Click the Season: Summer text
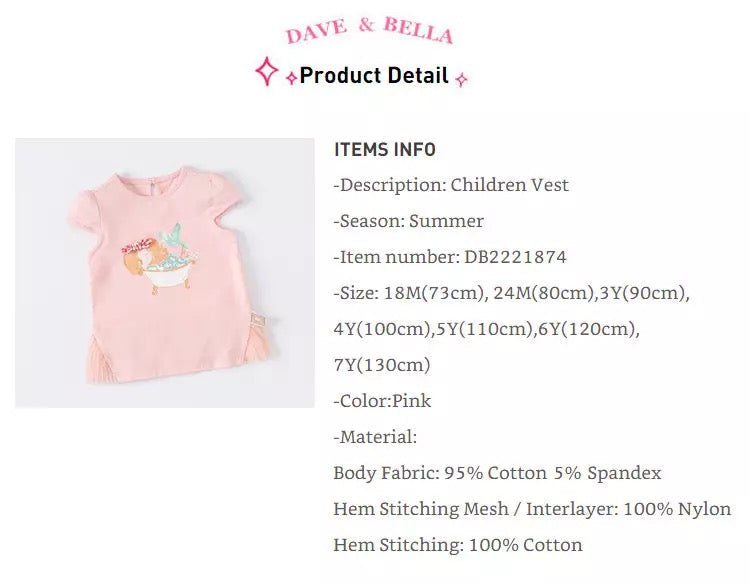Screen dimensions: 750x584 point(409,221)
